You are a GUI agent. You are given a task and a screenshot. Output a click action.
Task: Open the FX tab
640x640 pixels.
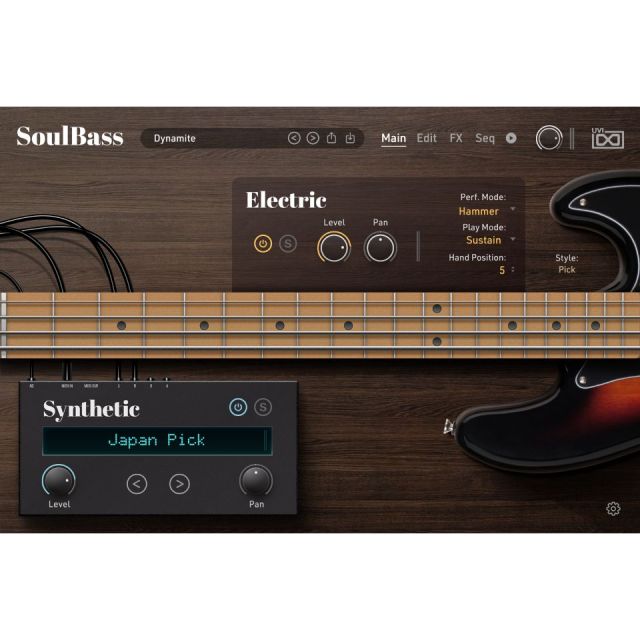coord(456,138)
